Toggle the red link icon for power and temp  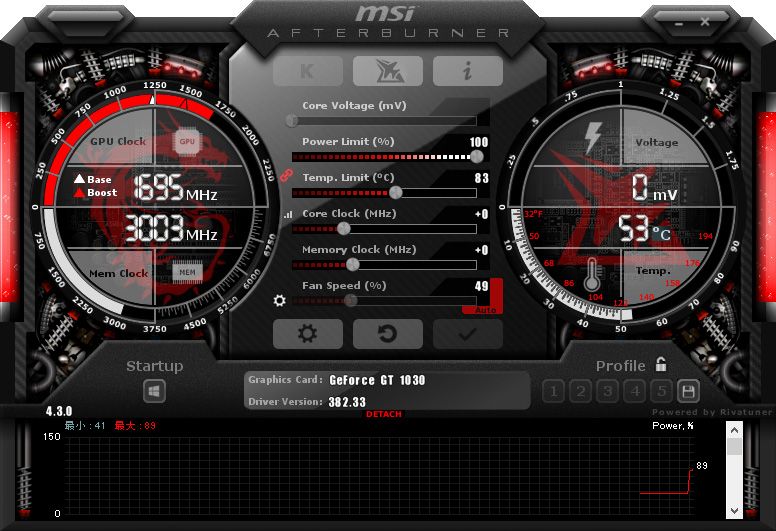286,175
